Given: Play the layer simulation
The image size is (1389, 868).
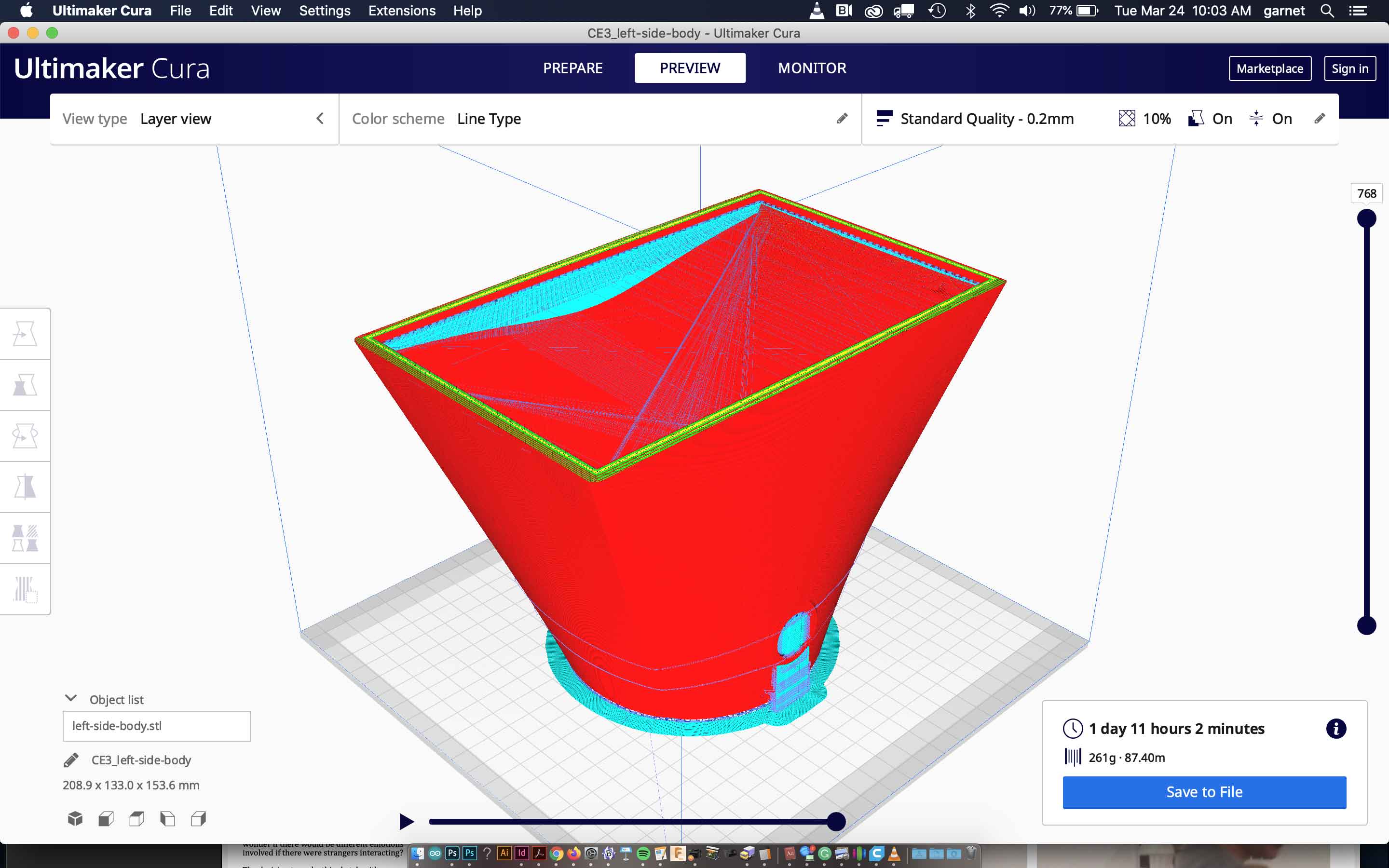Looking at the screenshot, I should pyautogui.click(x=407, y=822).
